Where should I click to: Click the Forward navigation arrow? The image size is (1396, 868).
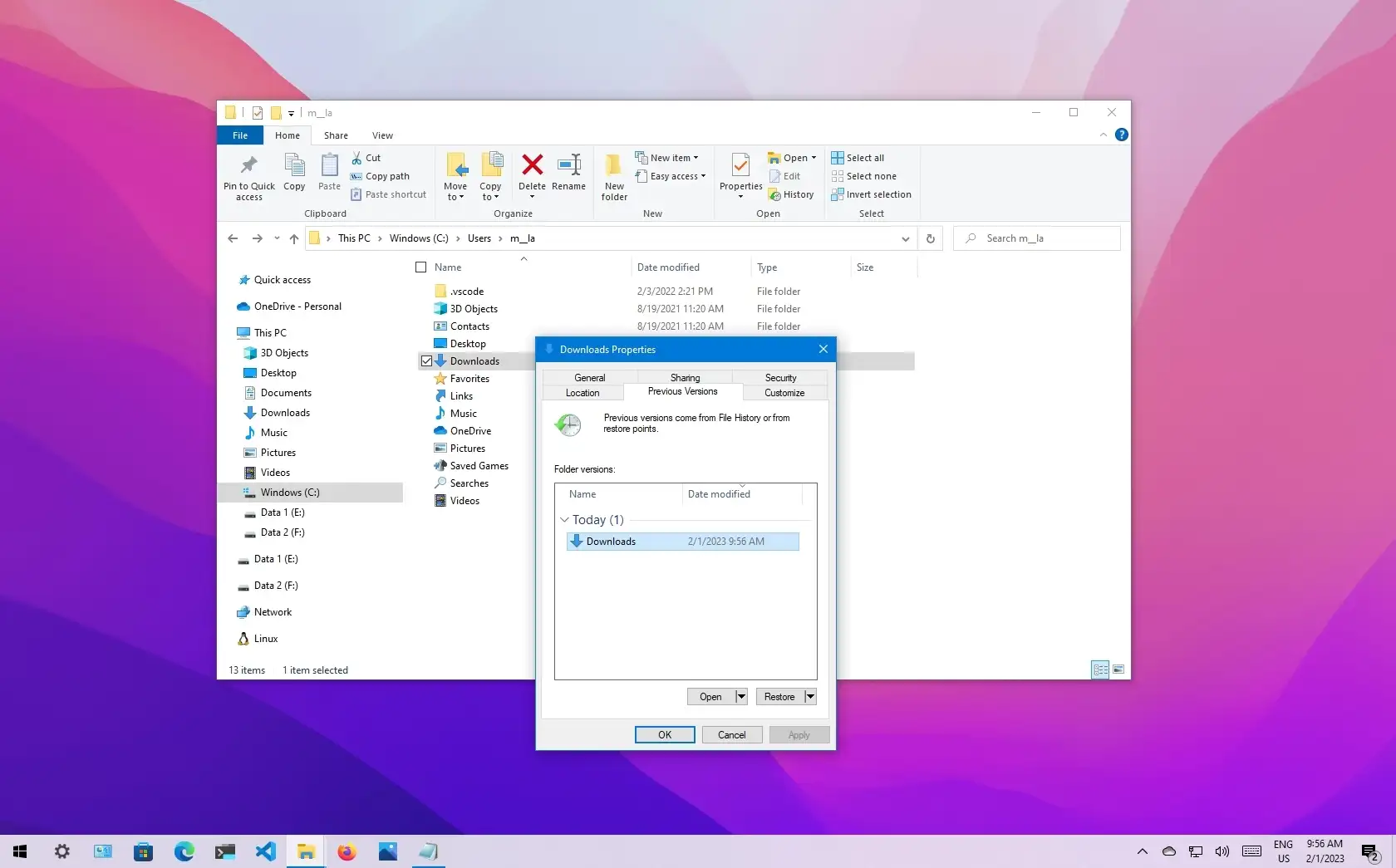pos(257,238)
